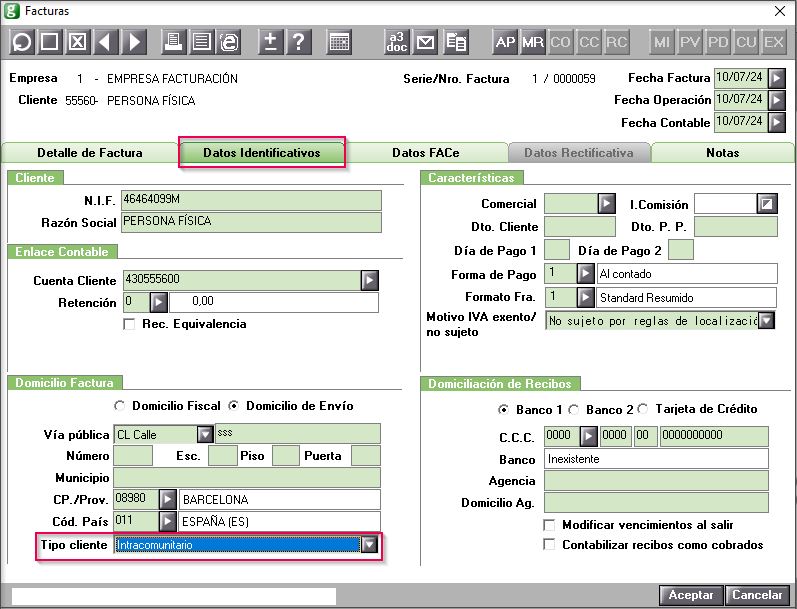
Task: Click the envelope email icon
Action: (425, 42)
